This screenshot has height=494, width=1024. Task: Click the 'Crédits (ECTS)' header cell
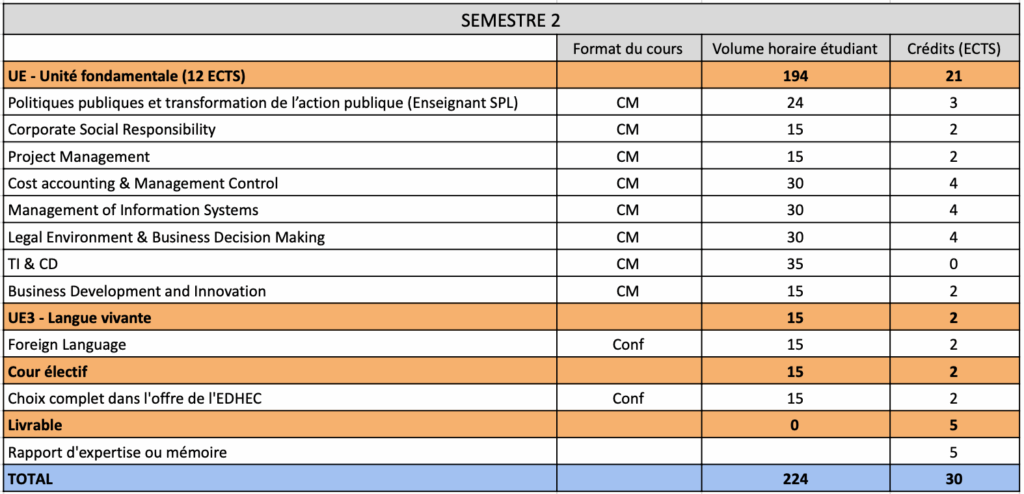[x=954, y=48]
